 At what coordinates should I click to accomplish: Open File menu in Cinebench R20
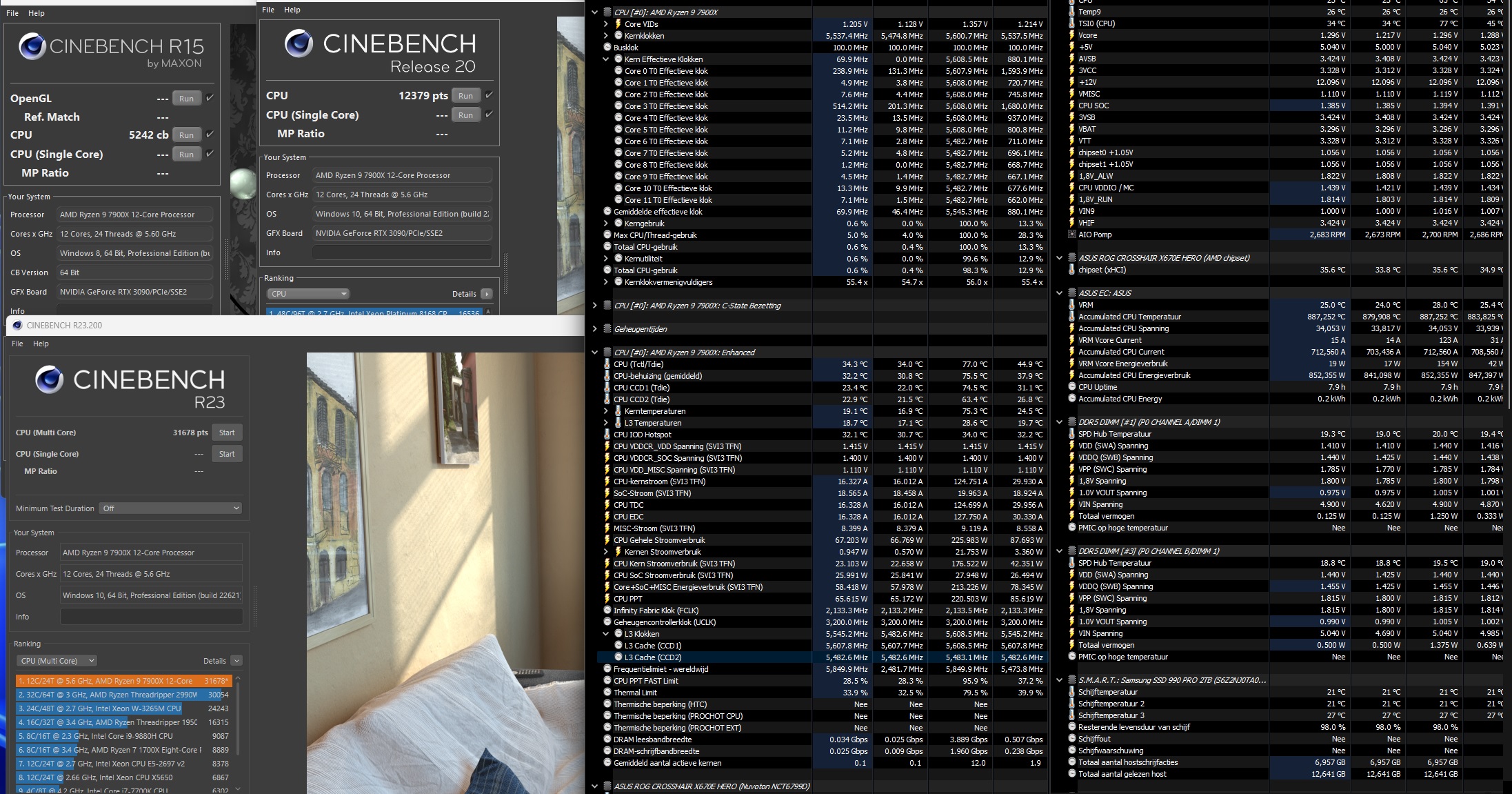click(268, 10)
